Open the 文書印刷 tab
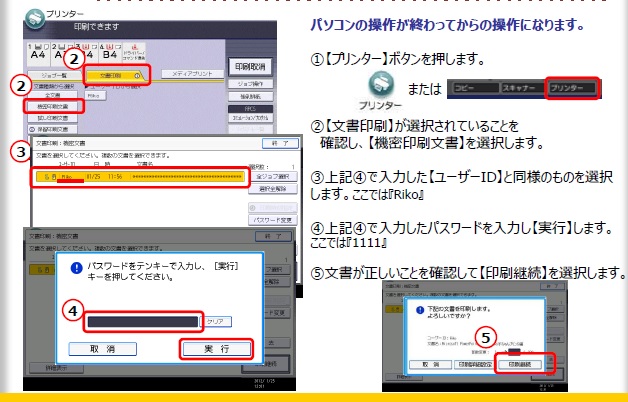The height and width of the screenshot is (402, 628). 116,75
